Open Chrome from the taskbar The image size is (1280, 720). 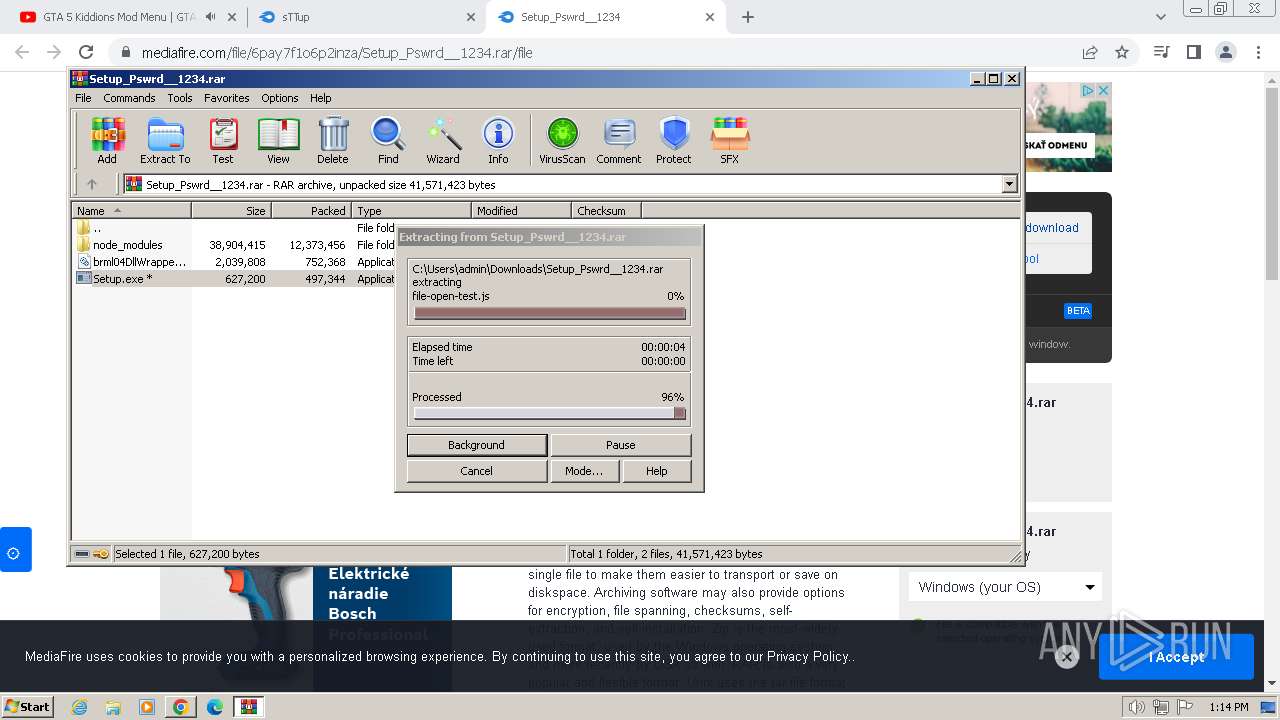(181, 707)
